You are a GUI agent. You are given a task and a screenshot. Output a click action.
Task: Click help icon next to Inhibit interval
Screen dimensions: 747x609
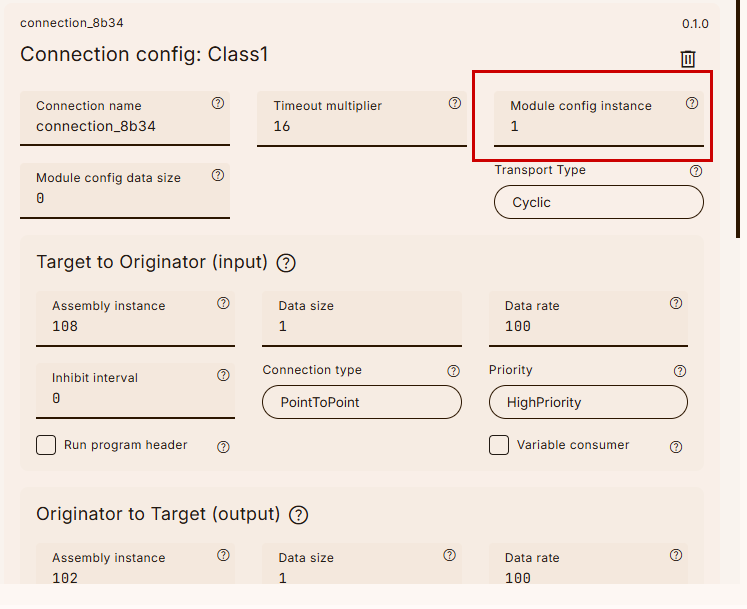(223, 375)
